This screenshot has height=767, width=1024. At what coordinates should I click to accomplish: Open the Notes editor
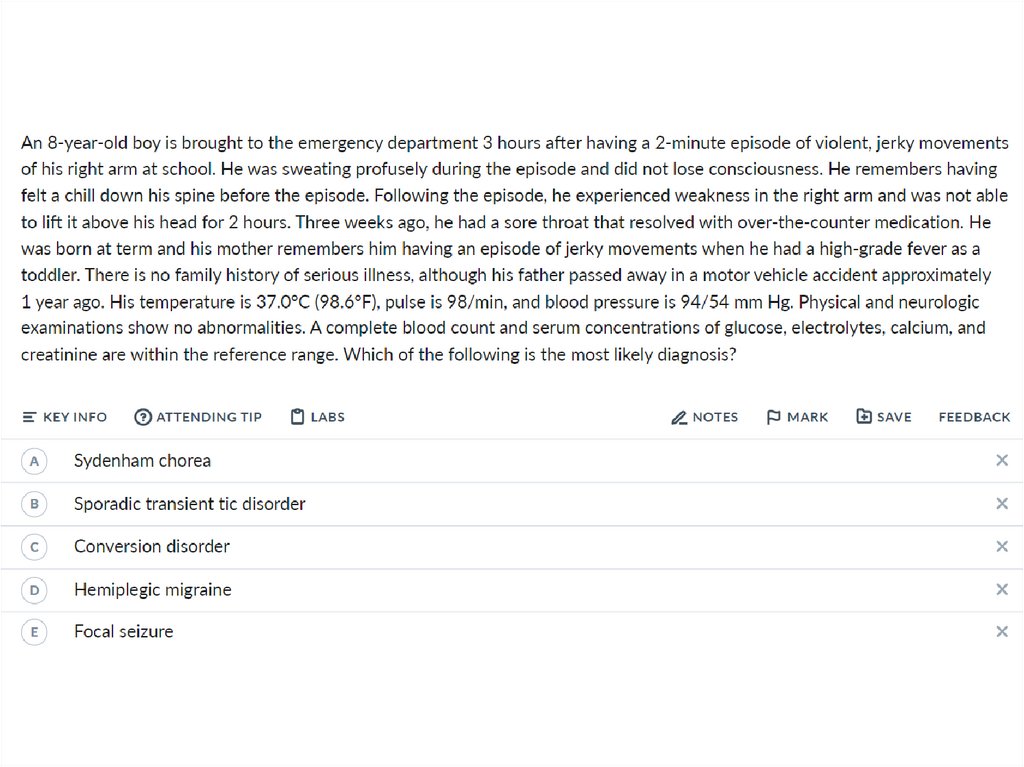click(705, 417)
